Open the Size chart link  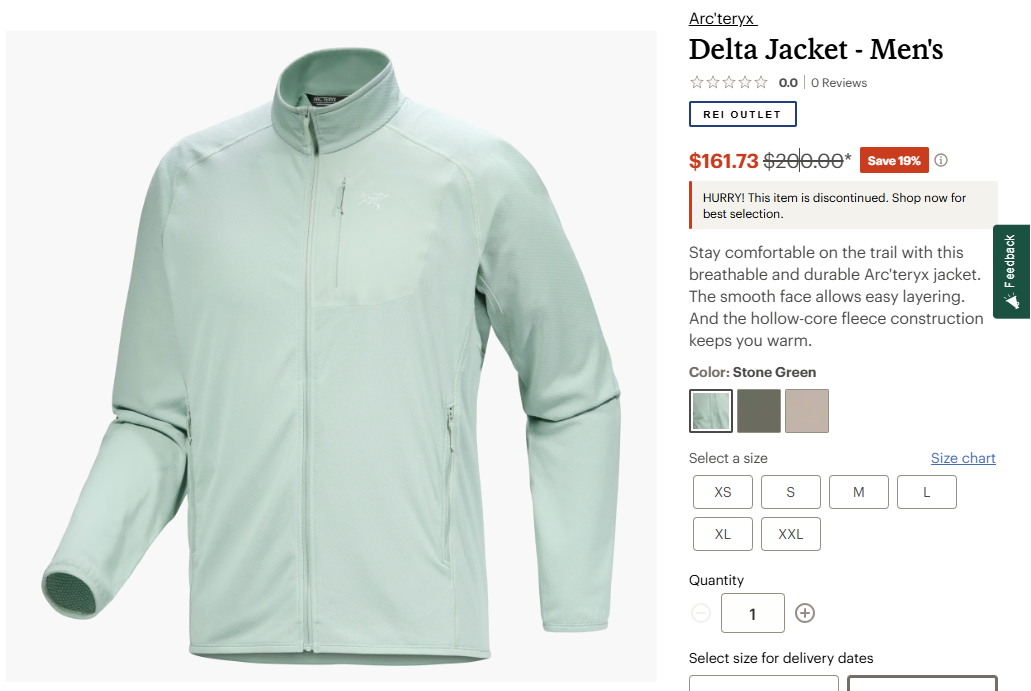click(963, 458)
